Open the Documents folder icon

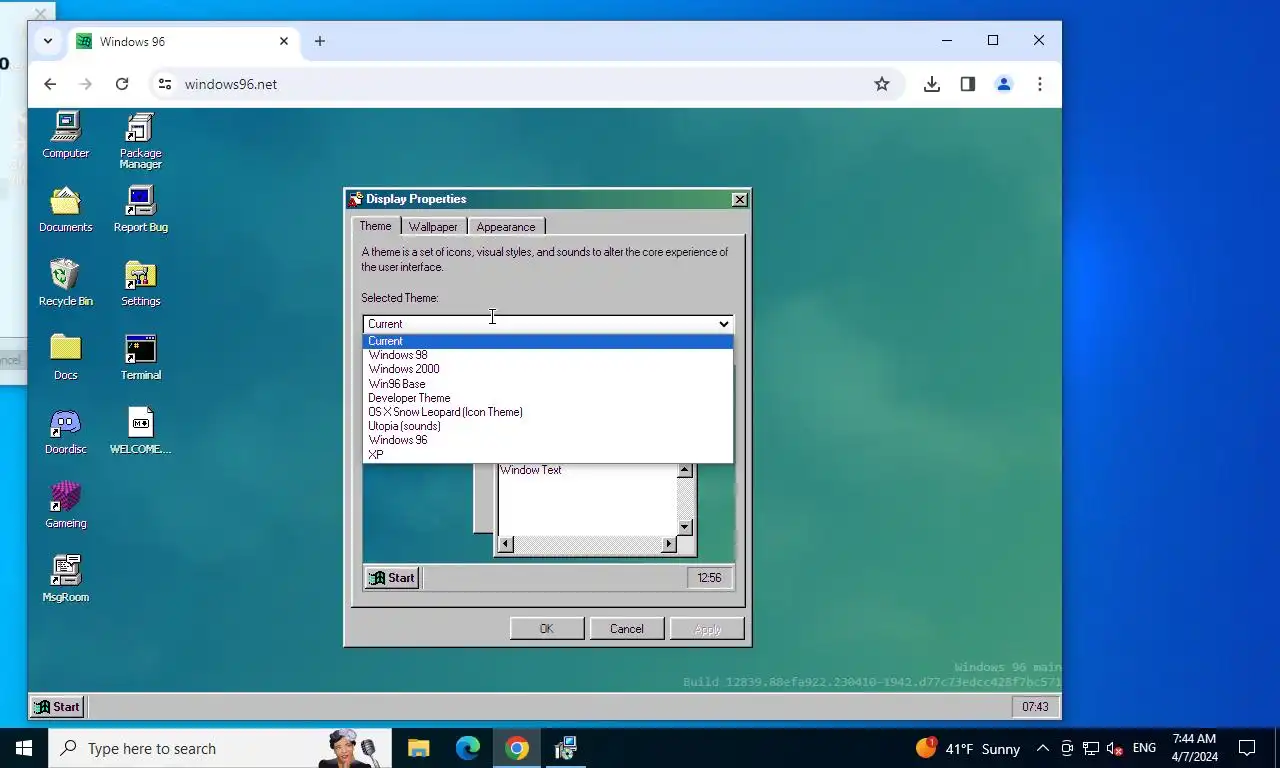66,209
